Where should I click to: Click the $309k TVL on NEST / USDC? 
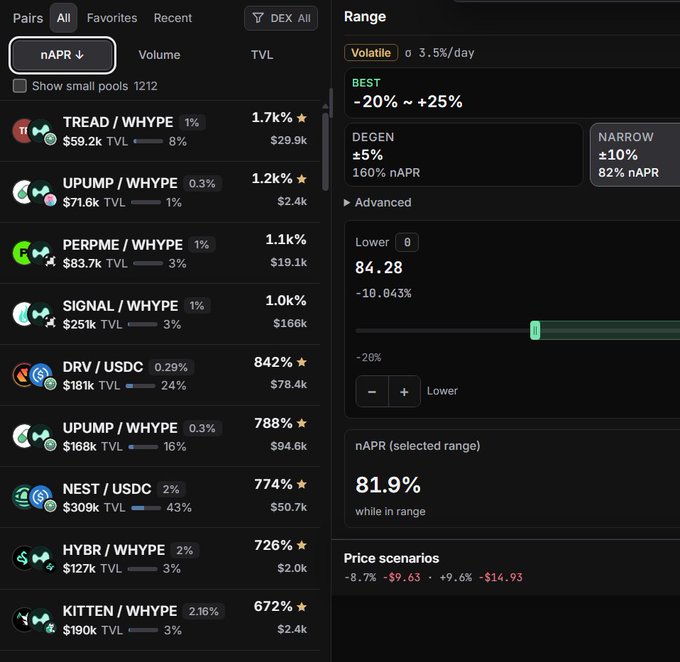click(81, 508)
